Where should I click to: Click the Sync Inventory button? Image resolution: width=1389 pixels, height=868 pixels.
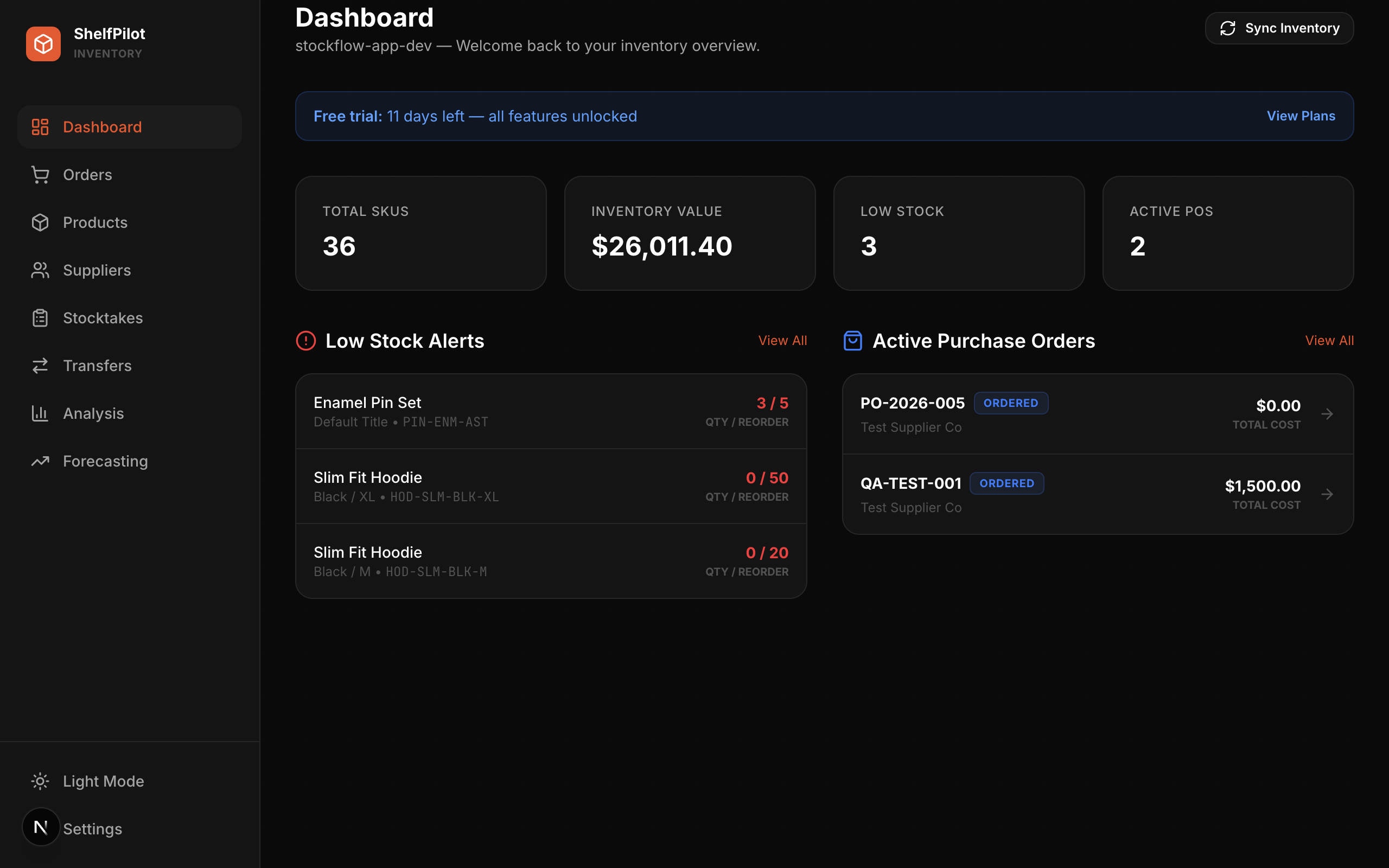[x=1279, y=28]
